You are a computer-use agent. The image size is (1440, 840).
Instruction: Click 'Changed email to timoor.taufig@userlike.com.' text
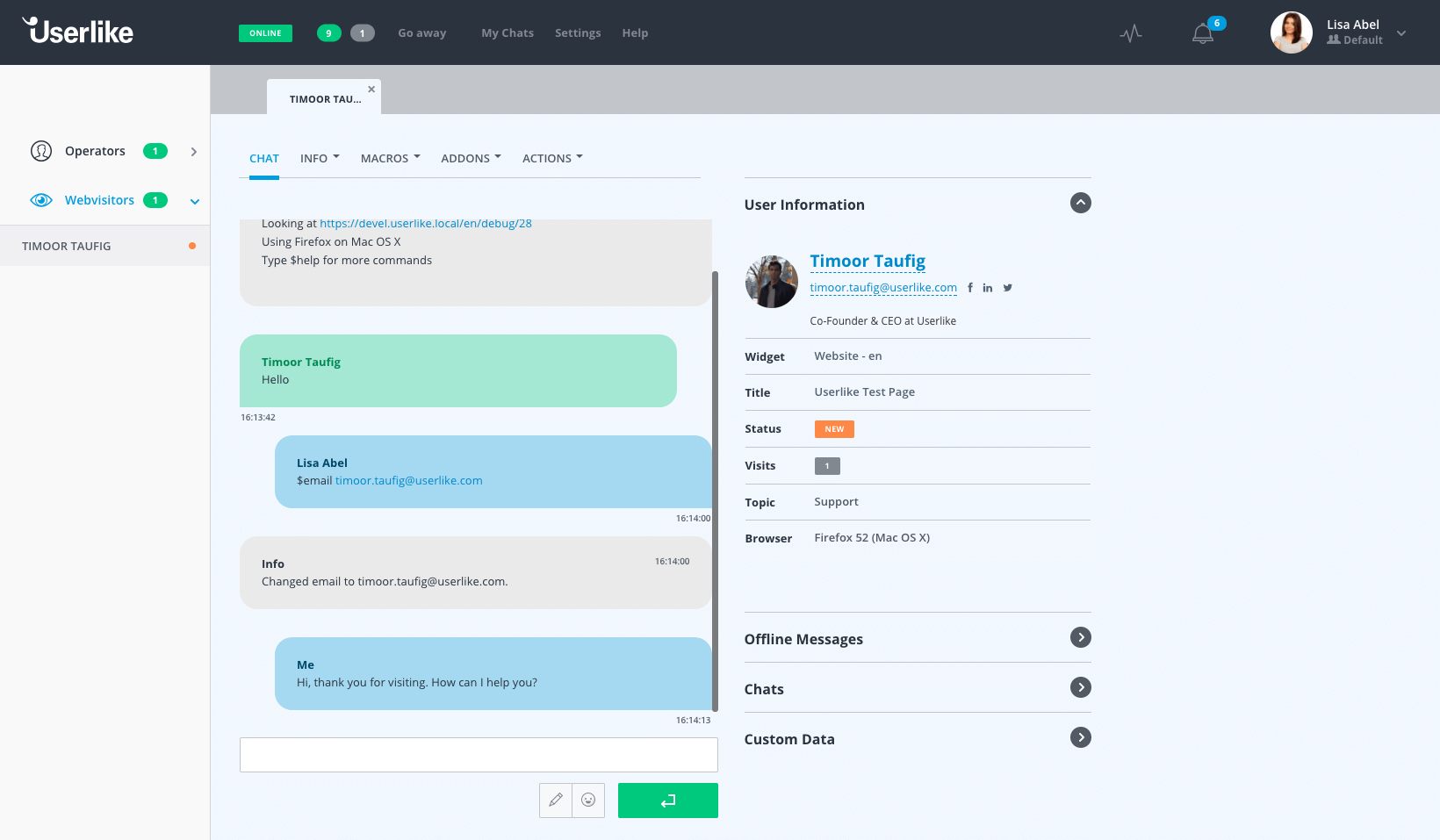(385, 582)
